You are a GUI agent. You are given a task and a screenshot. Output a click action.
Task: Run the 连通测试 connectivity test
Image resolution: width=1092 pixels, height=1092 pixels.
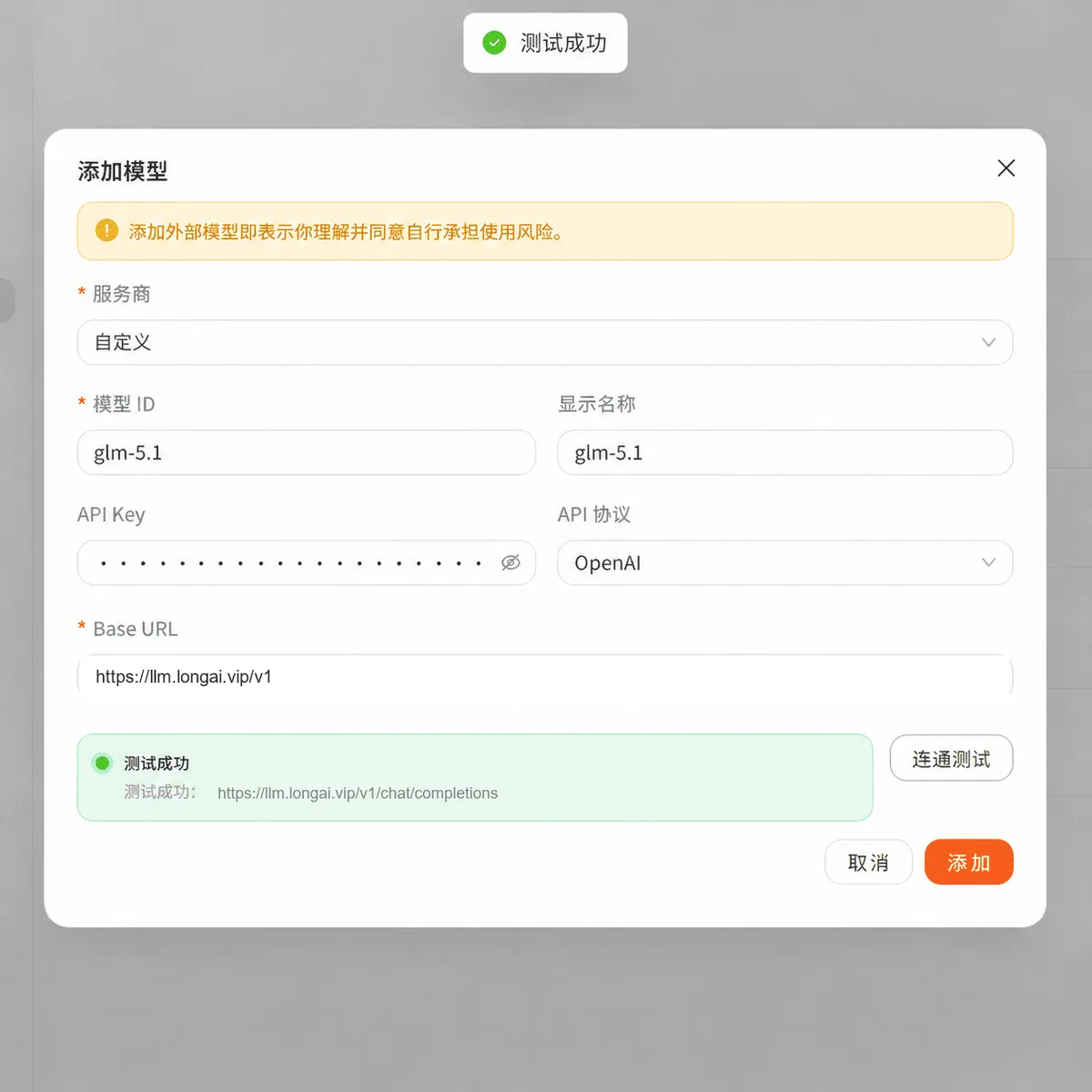(951, 758)
